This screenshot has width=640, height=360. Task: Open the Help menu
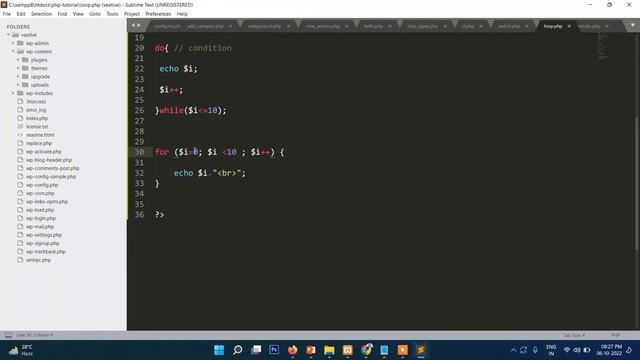[x=182, y=14]
